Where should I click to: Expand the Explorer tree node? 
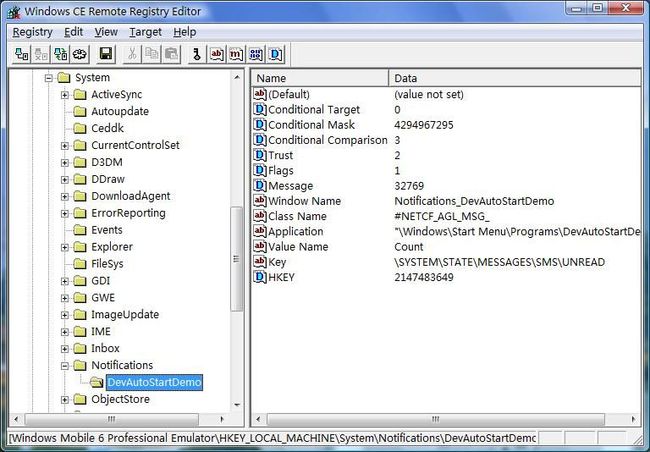click(x=65, y=247)
